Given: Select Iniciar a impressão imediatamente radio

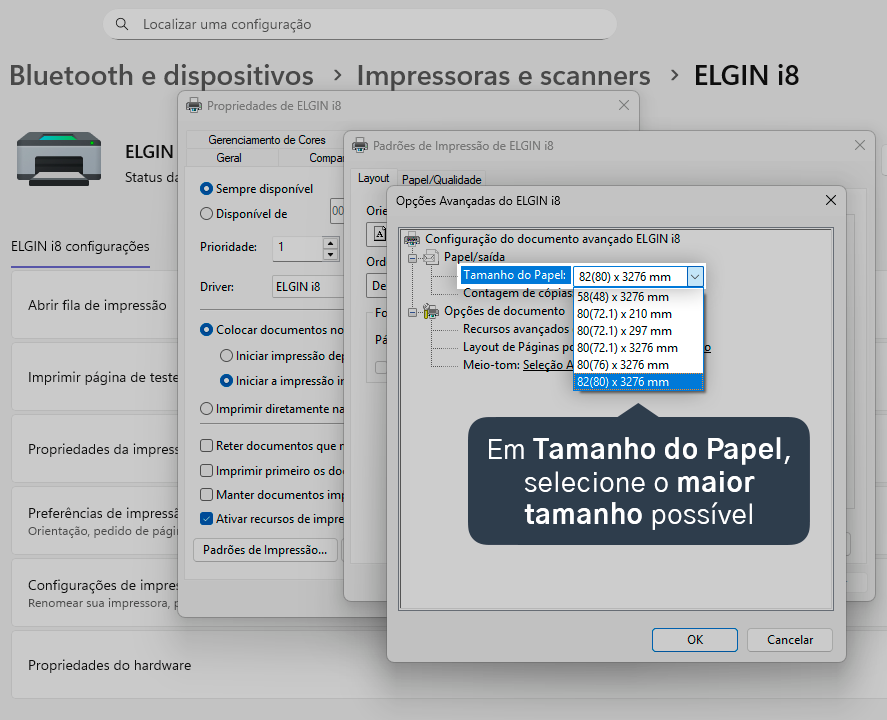Looking at the screenshot, I should point(226,381).
